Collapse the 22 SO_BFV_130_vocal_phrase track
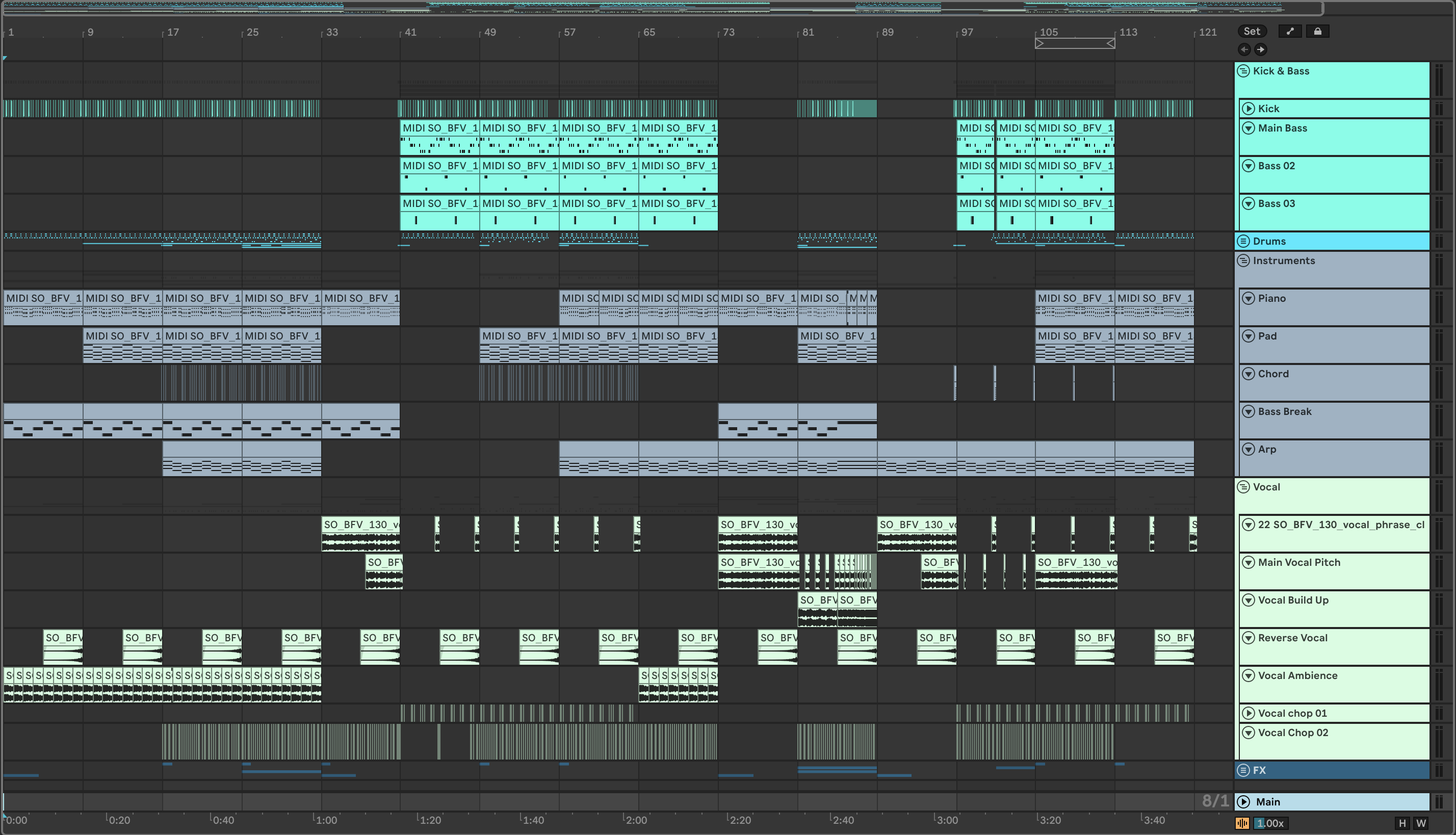The image size is (1456, 835). (1249, 525)
